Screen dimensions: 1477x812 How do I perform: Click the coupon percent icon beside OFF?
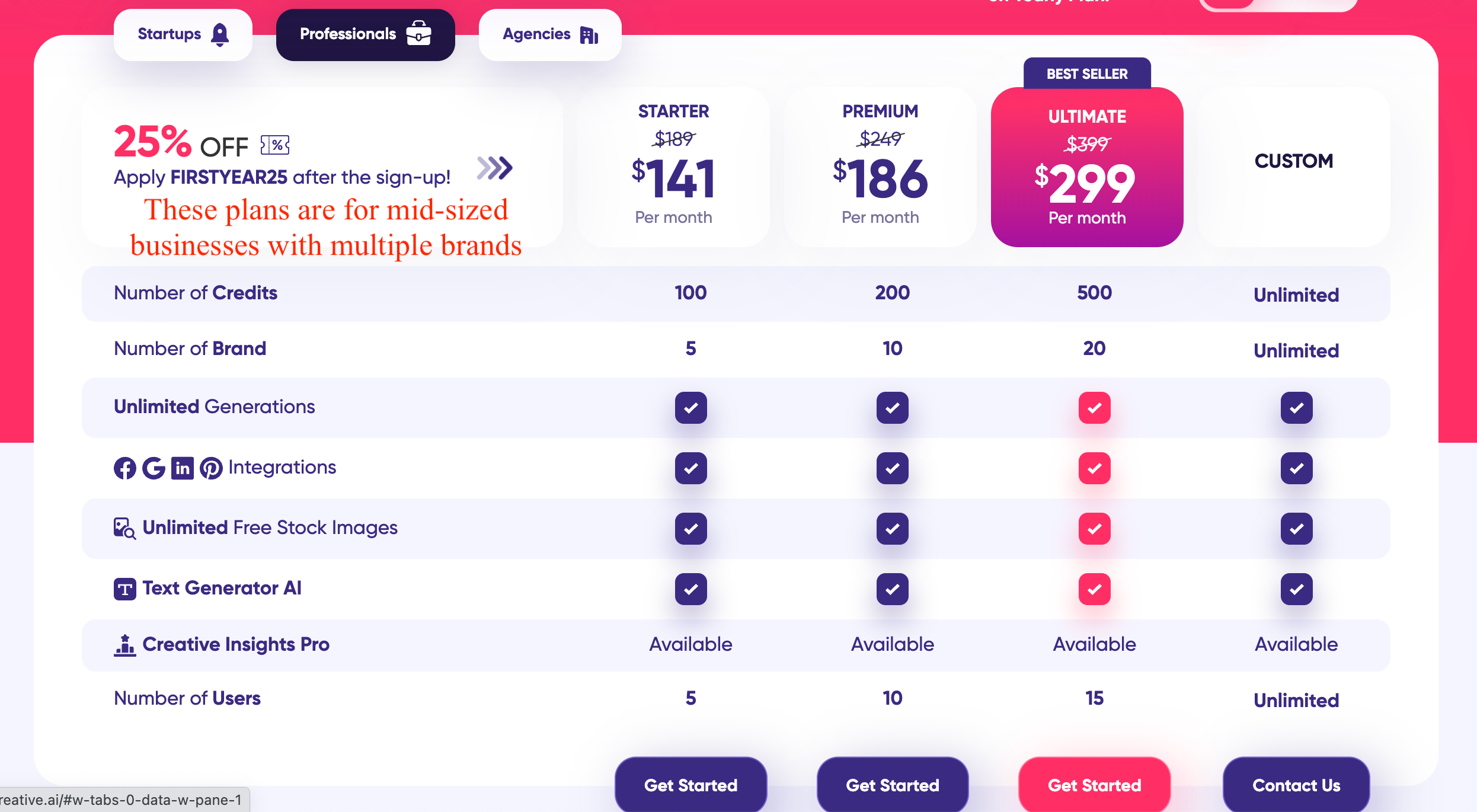click(x=275, y=145)
